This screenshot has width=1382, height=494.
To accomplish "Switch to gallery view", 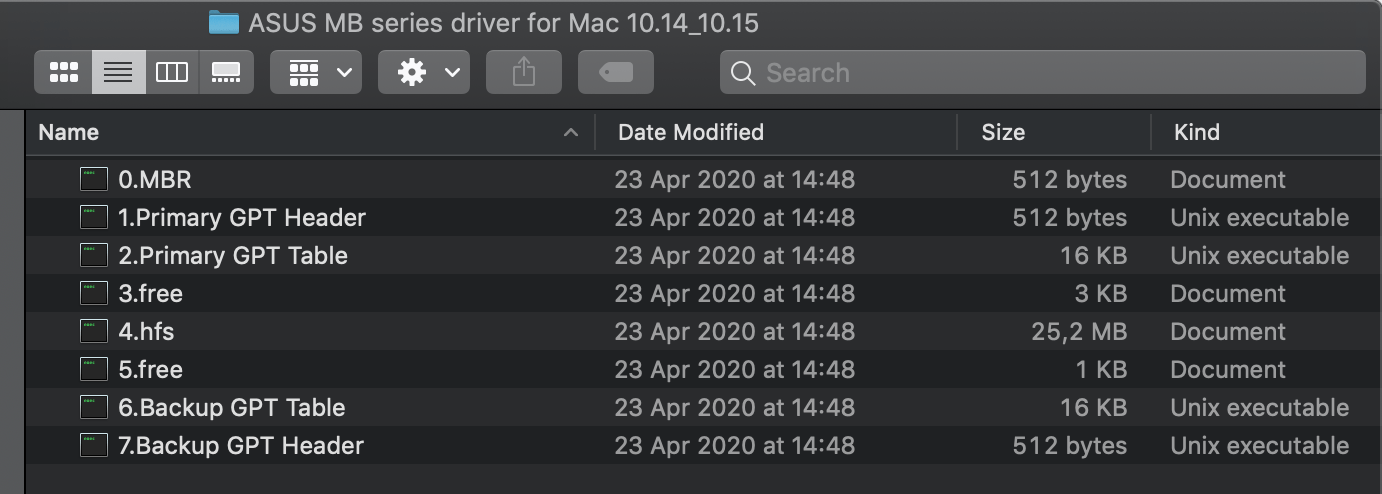I will (226, 72).
